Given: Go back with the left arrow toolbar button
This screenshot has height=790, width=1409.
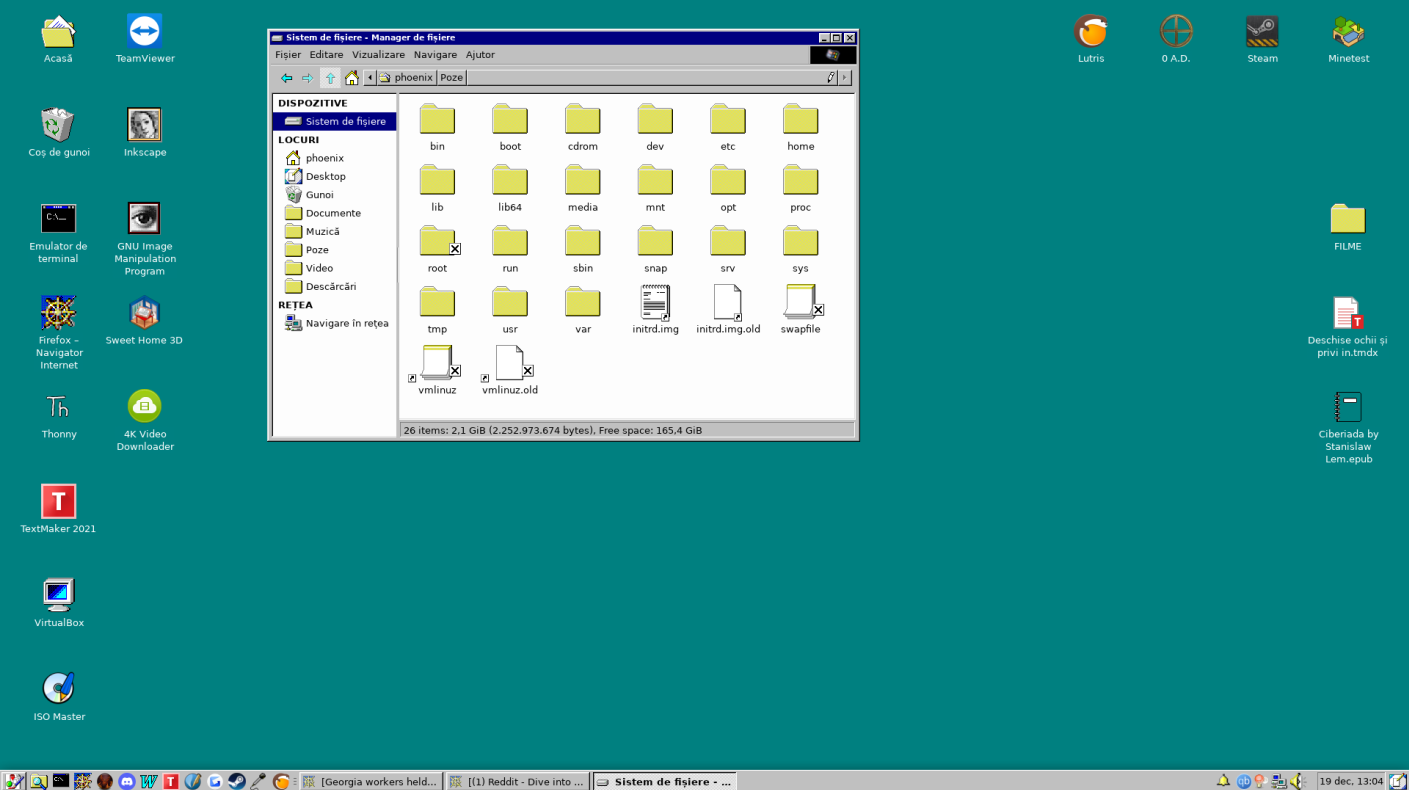Looking at the screenshot, I should (286, 78).
